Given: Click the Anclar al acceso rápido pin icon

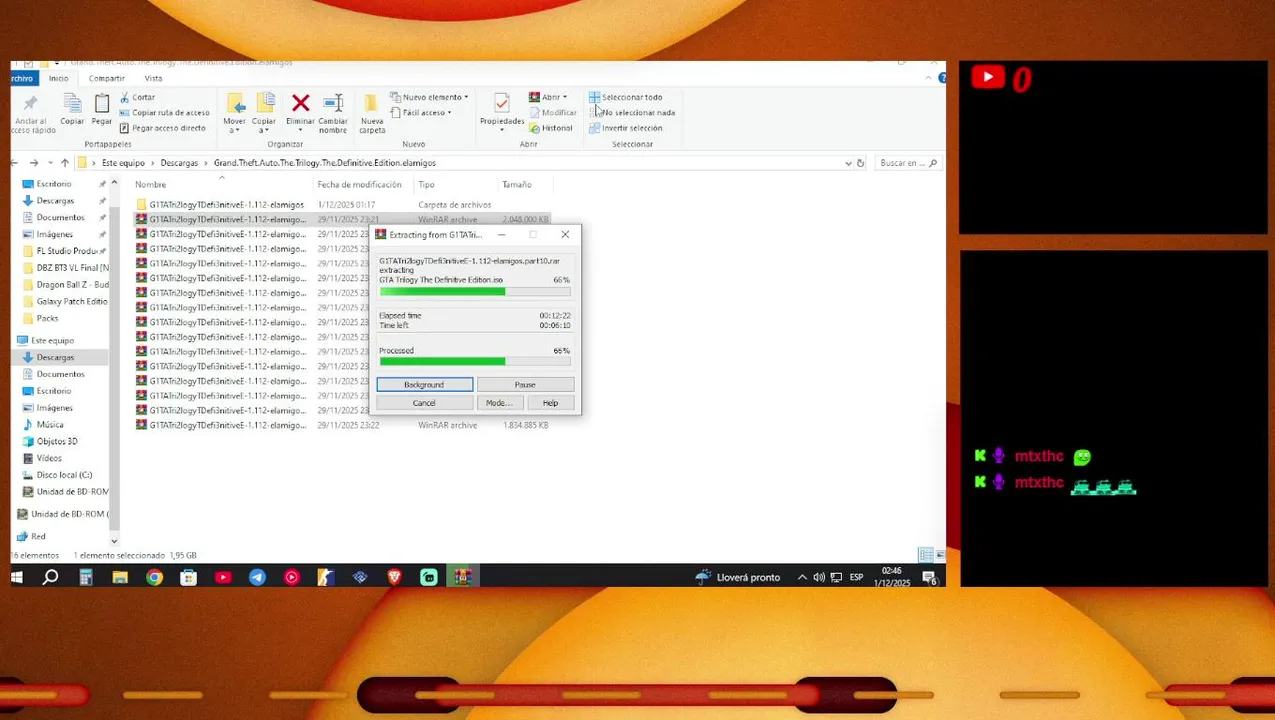Looking at the screenshot, I should (30, 104).
